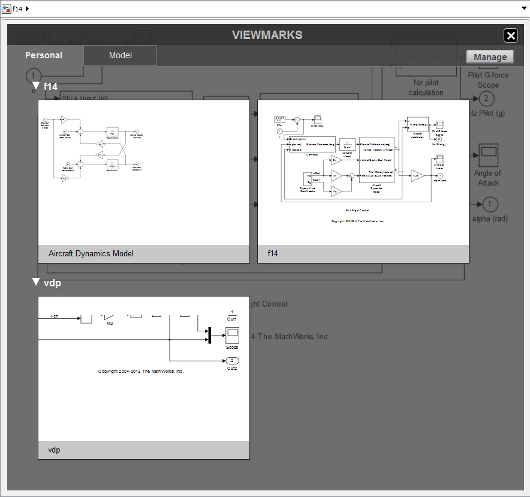Viewport: 530px width, 497px height.
Task: Click the f14 group heading text
Action: (51, 87)
